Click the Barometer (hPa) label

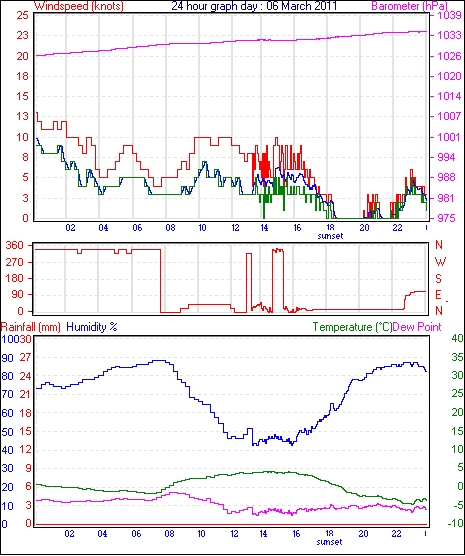410,6
